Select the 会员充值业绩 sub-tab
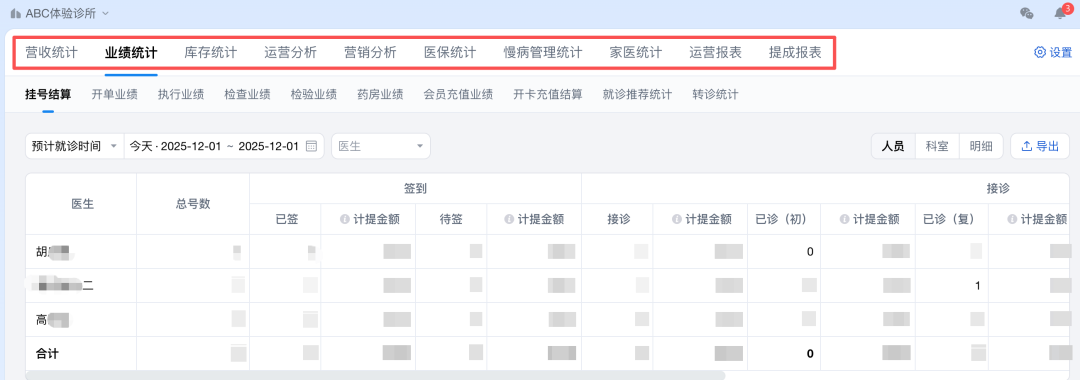Image resolution: width=1080 pixels, height=380 pixels. 458,95
